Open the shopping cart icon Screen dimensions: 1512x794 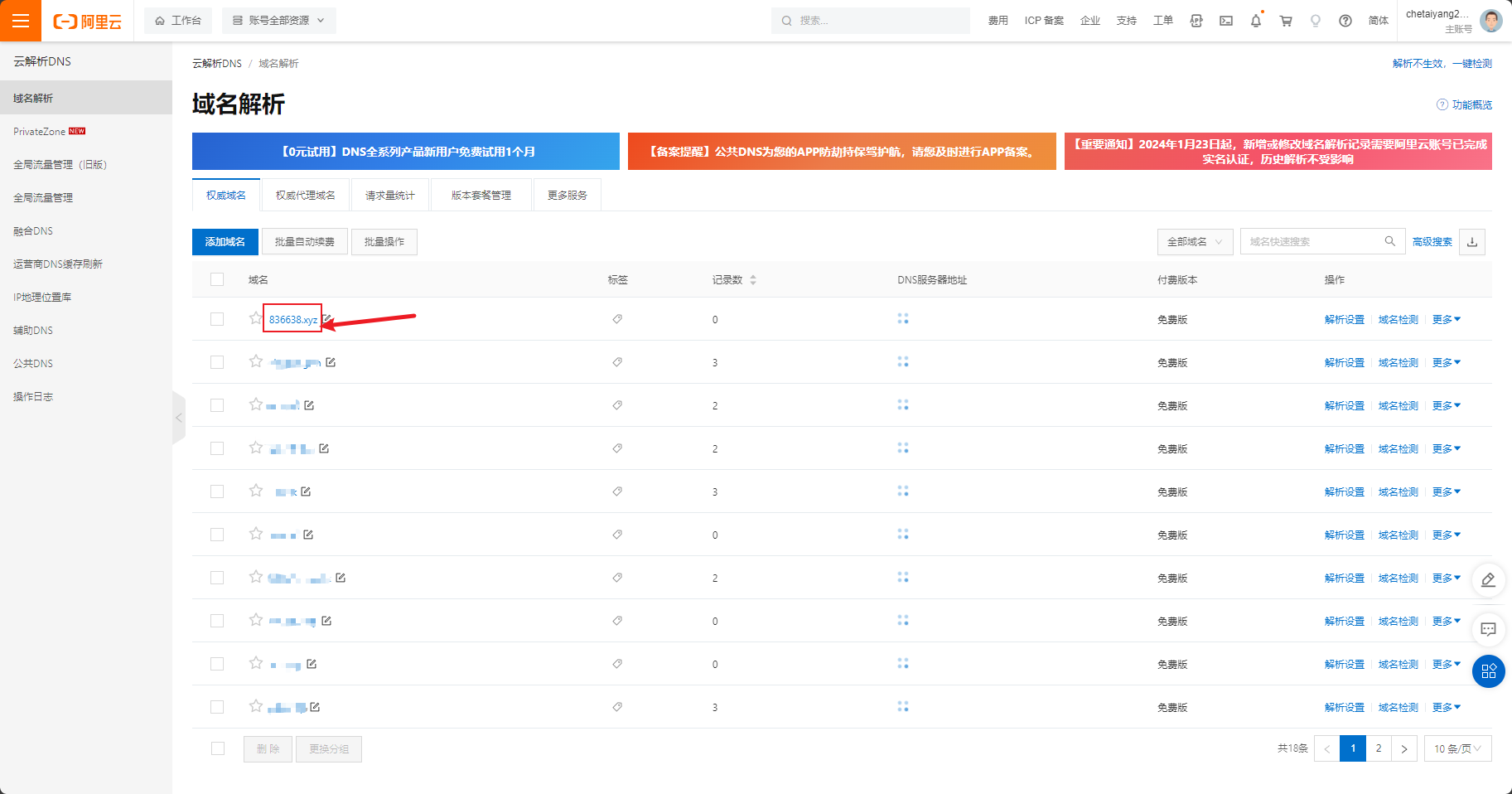[x=1286, y=21]
